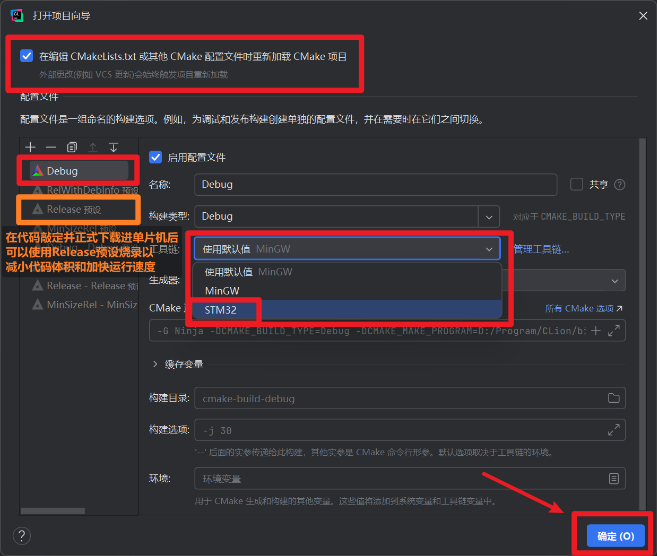
Task: Add CMake option with plus icon
Action: tap(595, 331)
